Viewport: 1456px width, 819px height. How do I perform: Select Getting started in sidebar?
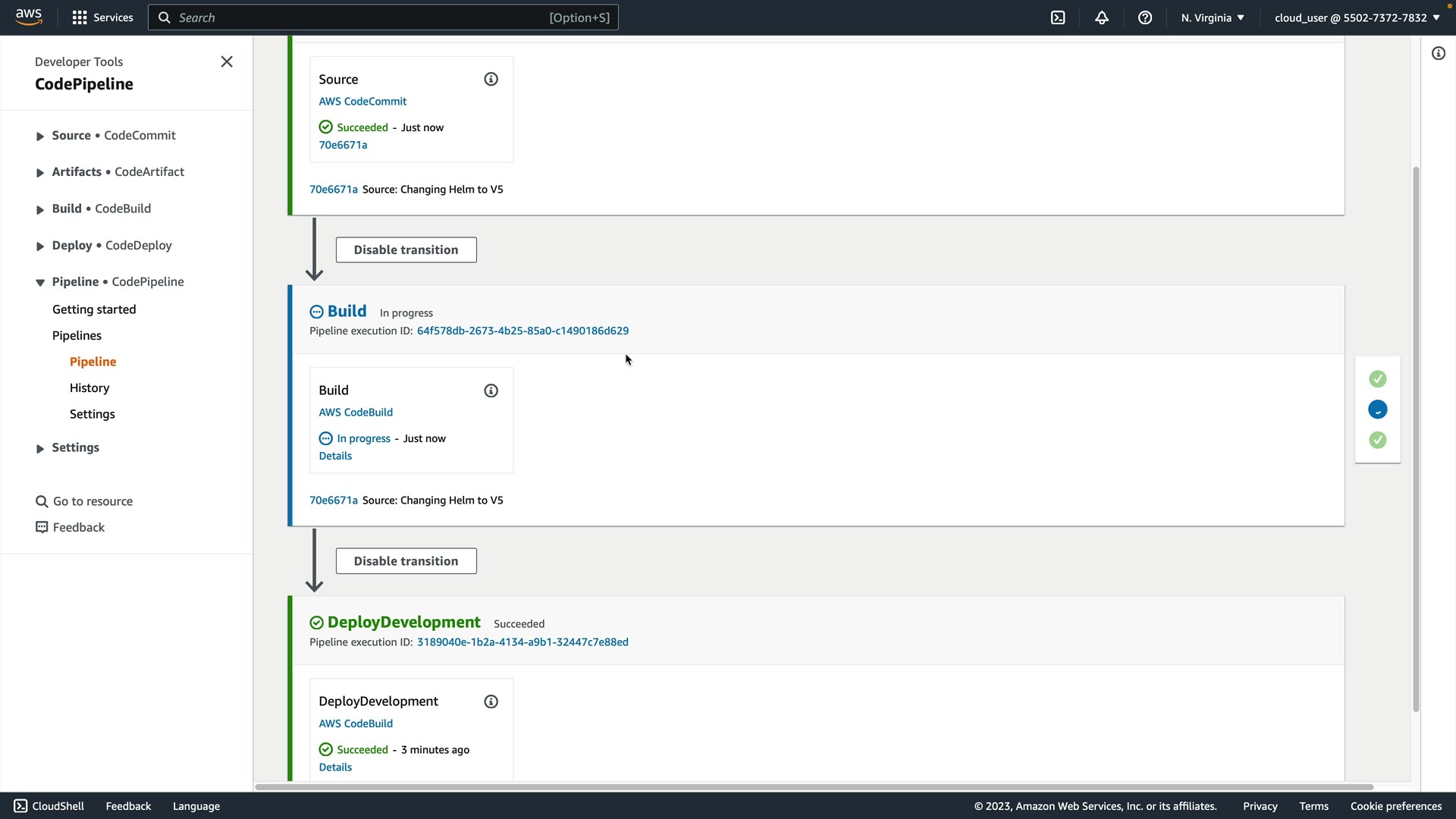click(94, 309)
